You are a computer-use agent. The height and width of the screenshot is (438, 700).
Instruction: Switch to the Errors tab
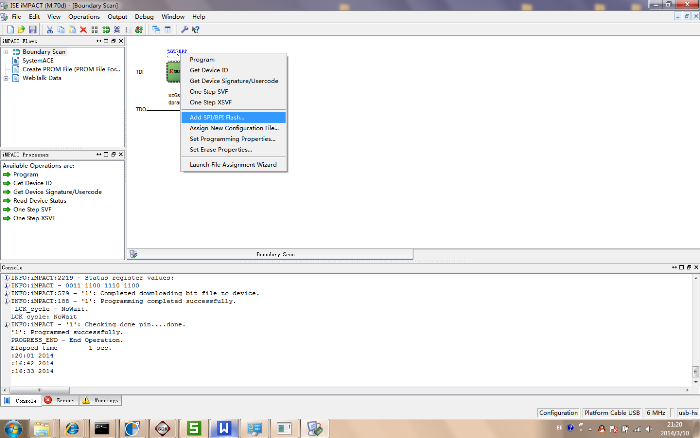pos(61,400)
